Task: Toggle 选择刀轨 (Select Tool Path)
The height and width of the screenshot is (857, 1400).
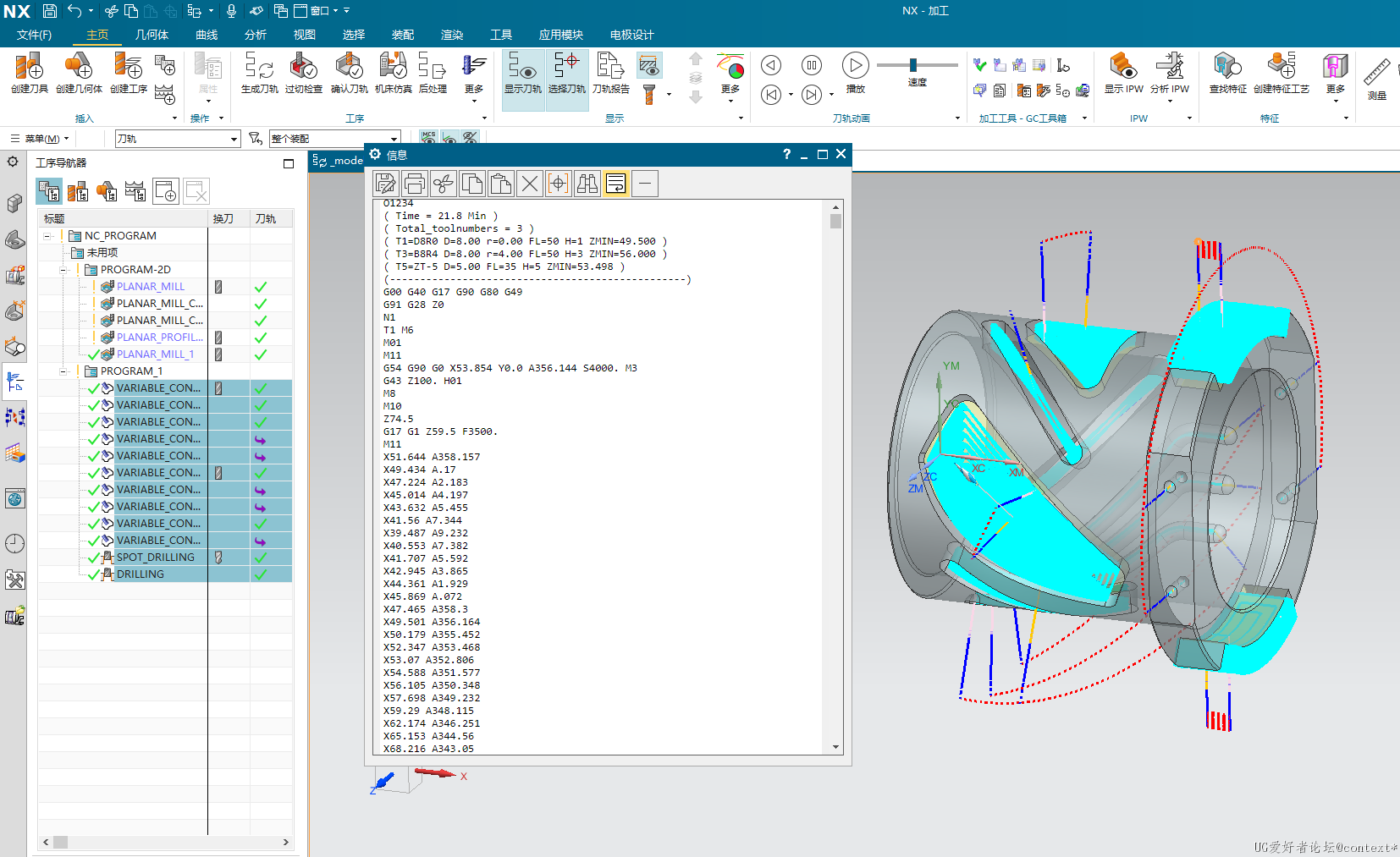Action: click(566, 80)
